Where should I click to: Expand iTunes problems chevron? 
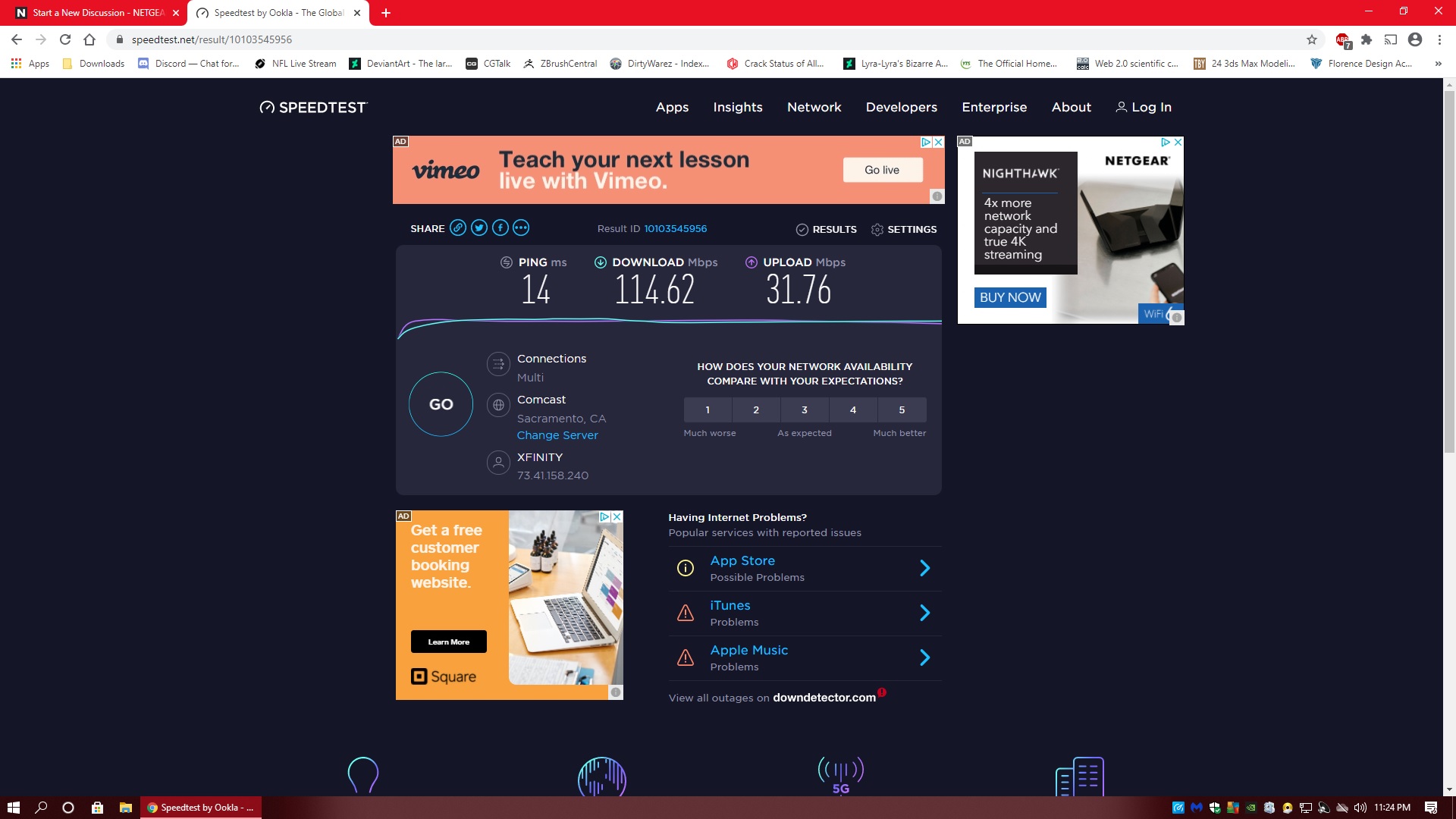(924, 613)
